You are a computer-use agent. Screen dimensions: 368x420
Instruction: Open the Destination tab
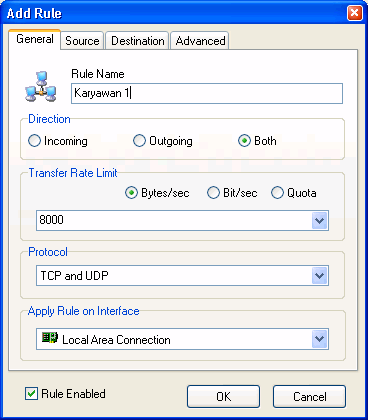[x=138, y=41]
